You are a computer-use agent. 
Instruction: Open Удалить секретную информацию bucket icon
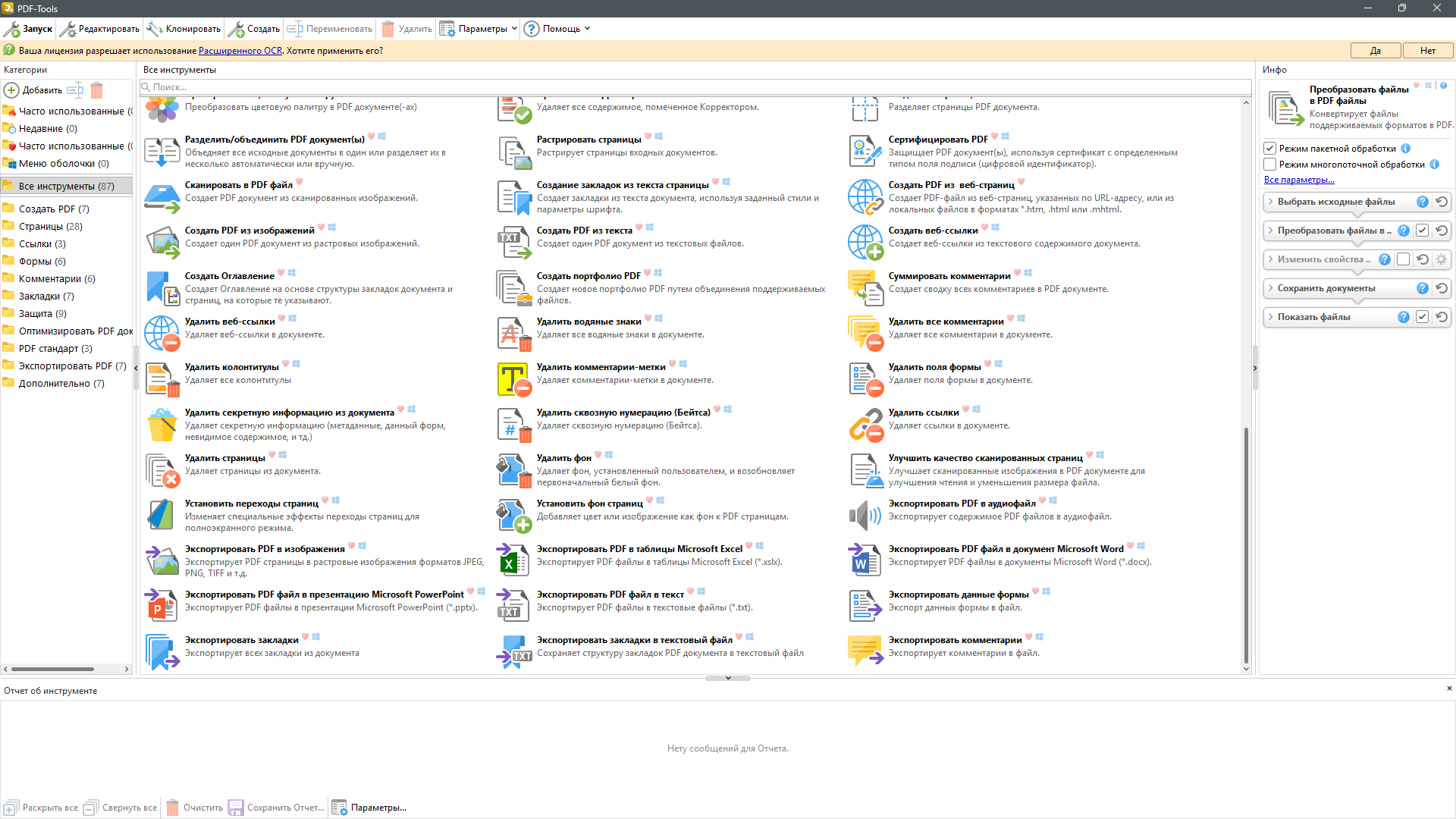pyautogui.click(x=162, y=425)
